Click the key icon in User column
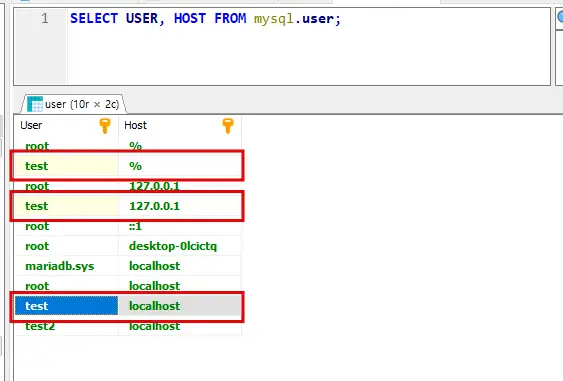This screenshot has width=563, height=381. pyautogui.click(x=105, y=126)
